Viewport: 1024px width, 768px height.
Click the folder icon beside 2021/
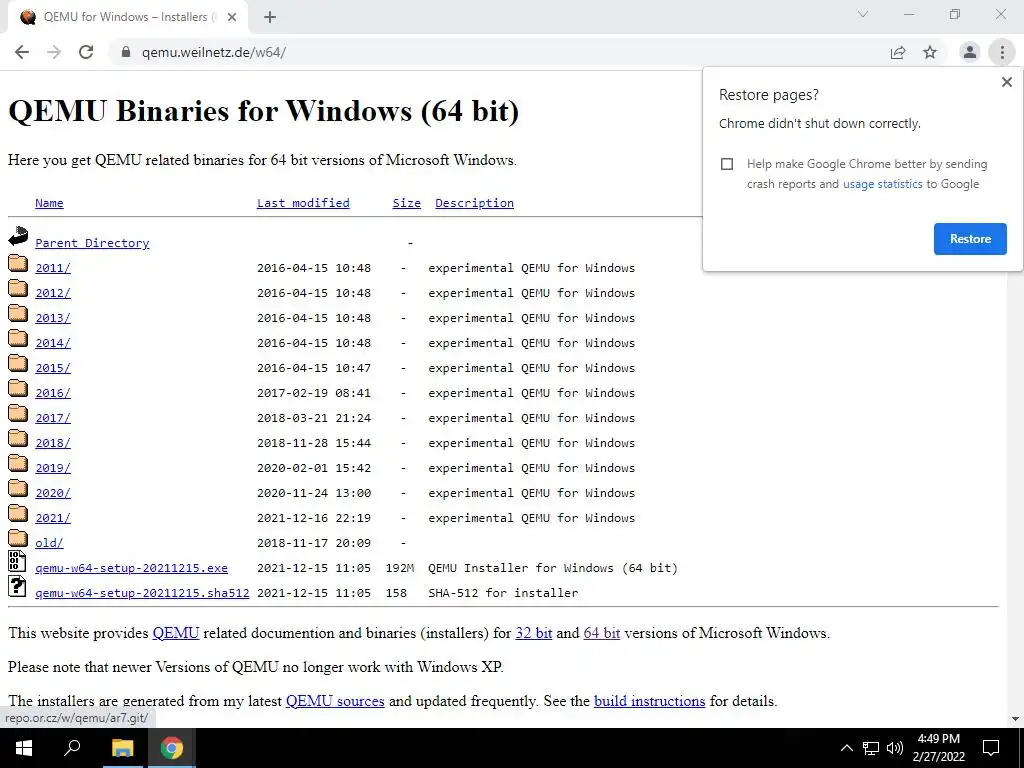18,513
